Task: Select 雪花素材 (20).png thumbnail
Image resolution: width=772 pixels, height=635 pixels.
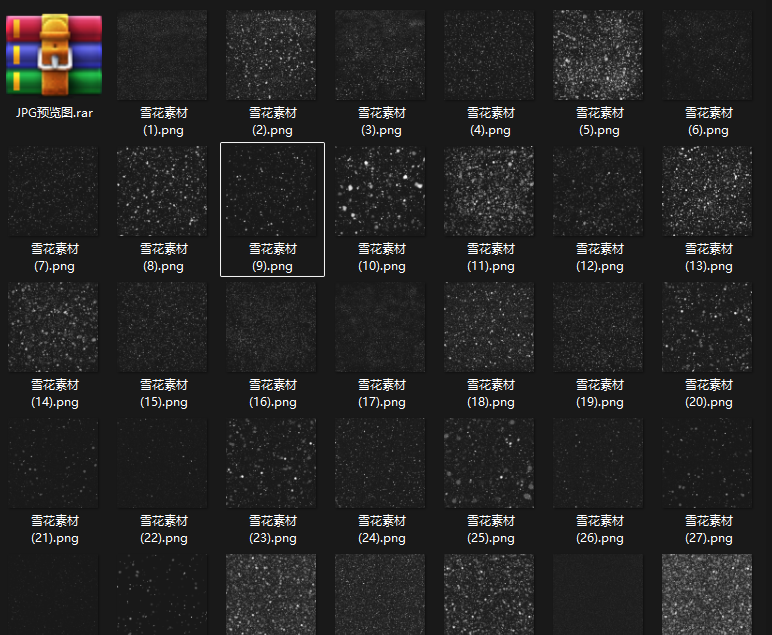Action: click(708, 328)
